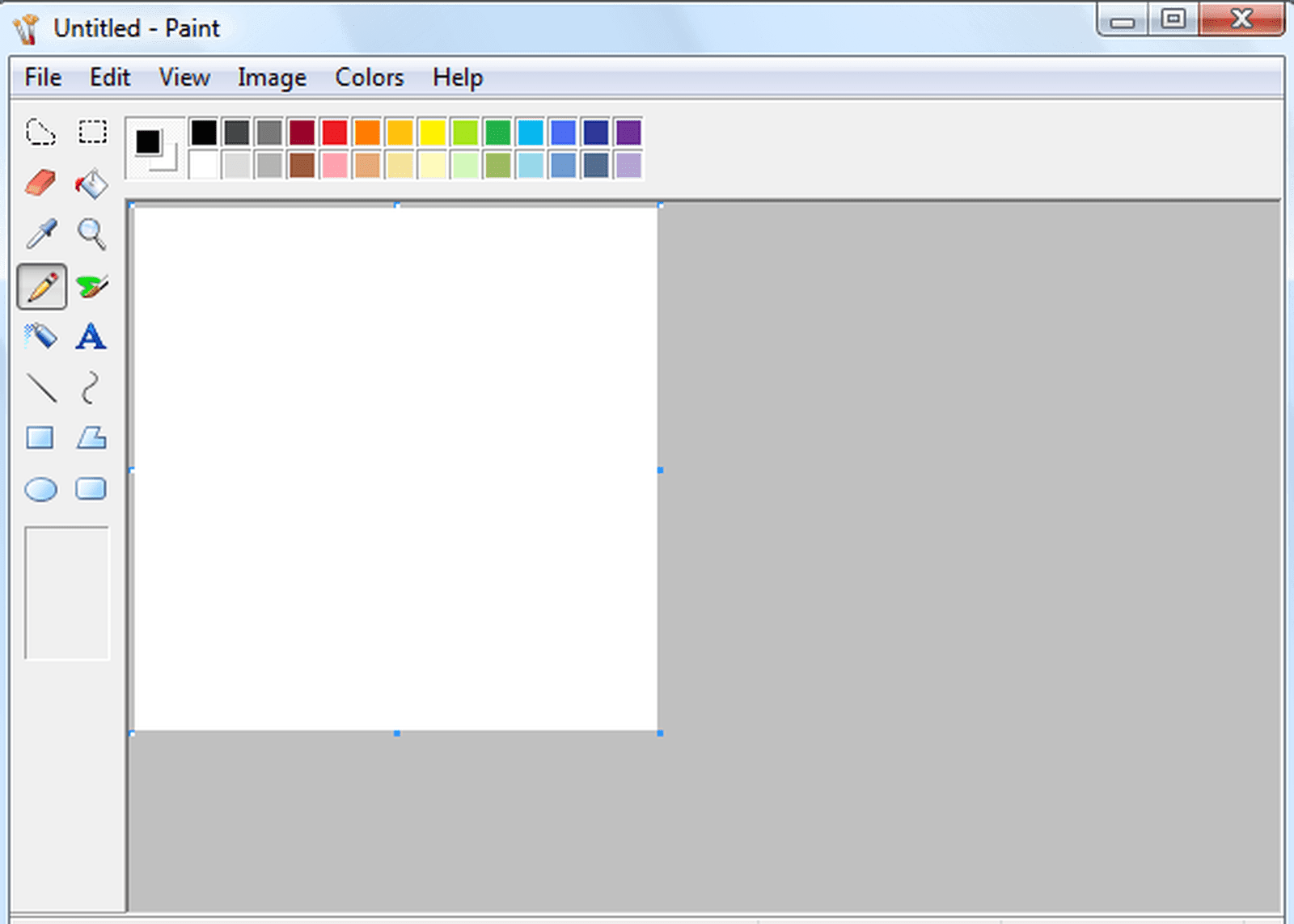Image resolution: width=1294 pixels, height=924 pixels.
Task: Open the Image menu
Action: click(271, 77)
